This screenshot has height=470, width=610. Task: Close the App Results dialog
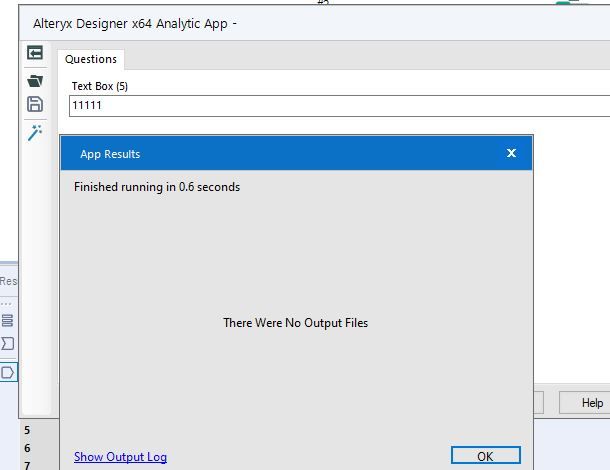coord(511,153)
